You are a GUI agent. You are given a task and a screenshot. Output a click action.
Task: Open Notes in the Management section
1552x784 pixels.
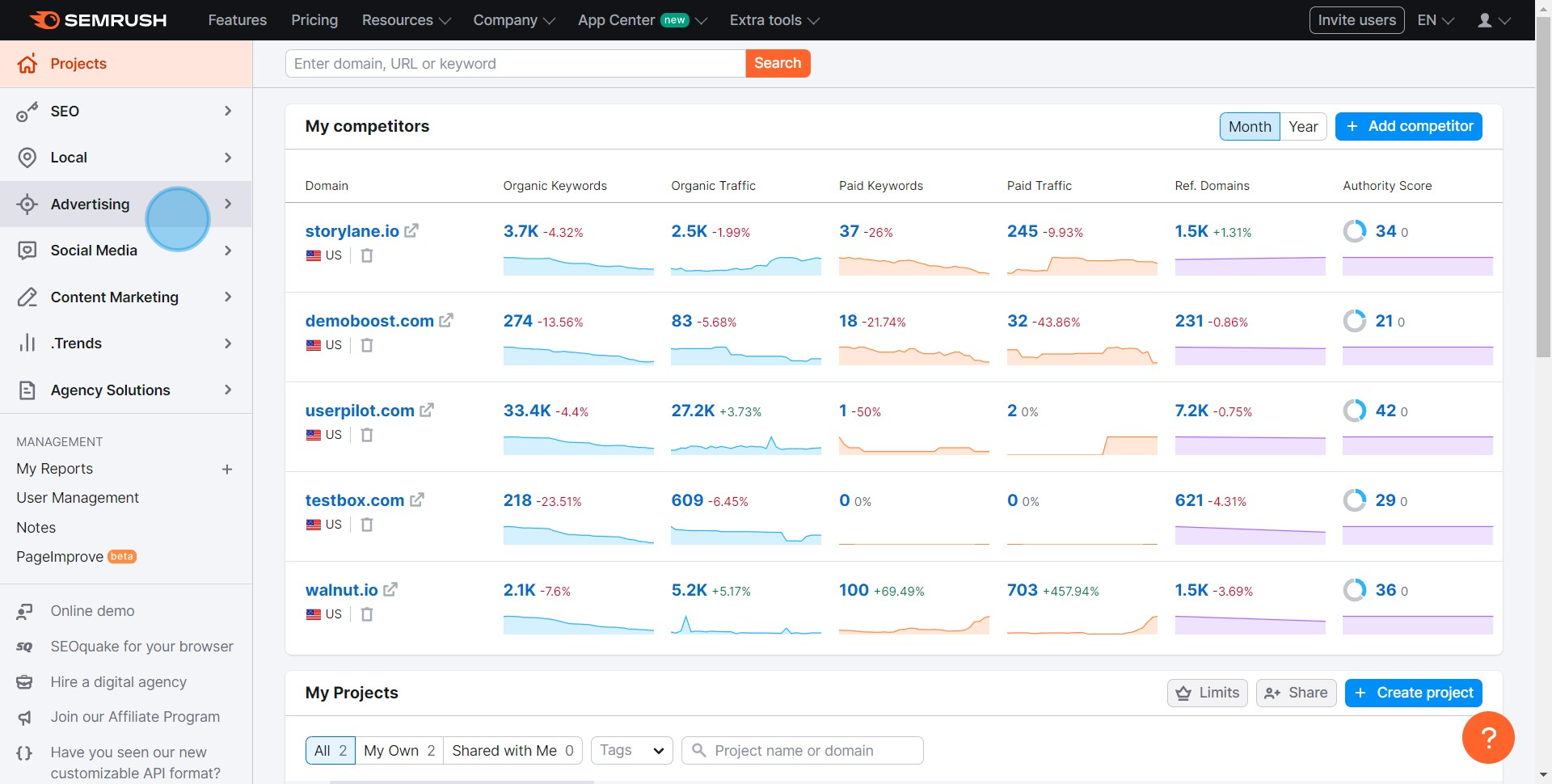[x=36, y=528]
